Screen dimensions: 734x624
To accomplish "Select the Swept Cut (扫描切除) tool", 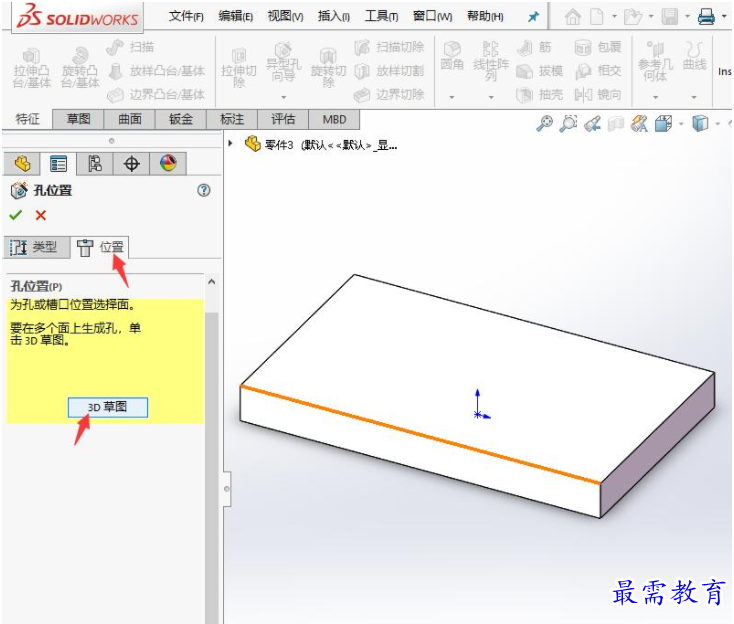I will [x=389, y=47].
